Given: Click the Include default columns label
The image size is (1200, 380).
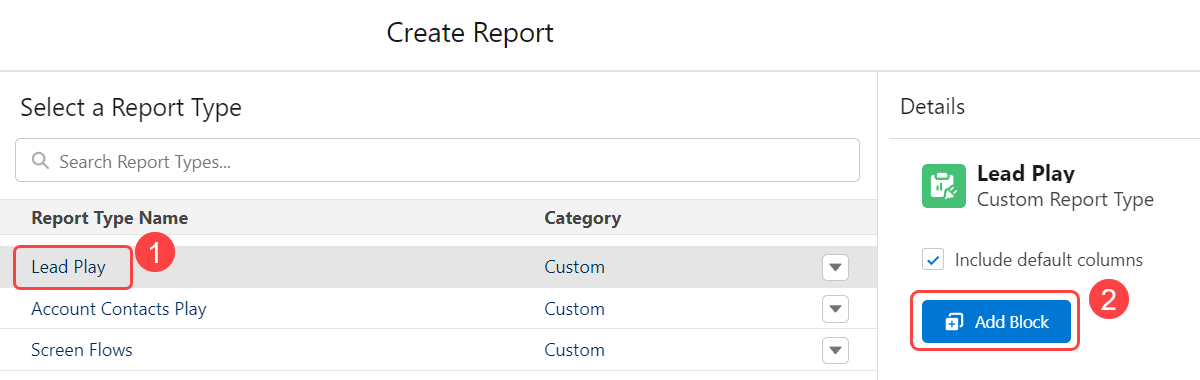Looking at the screenshot, I should point(1049,260).
